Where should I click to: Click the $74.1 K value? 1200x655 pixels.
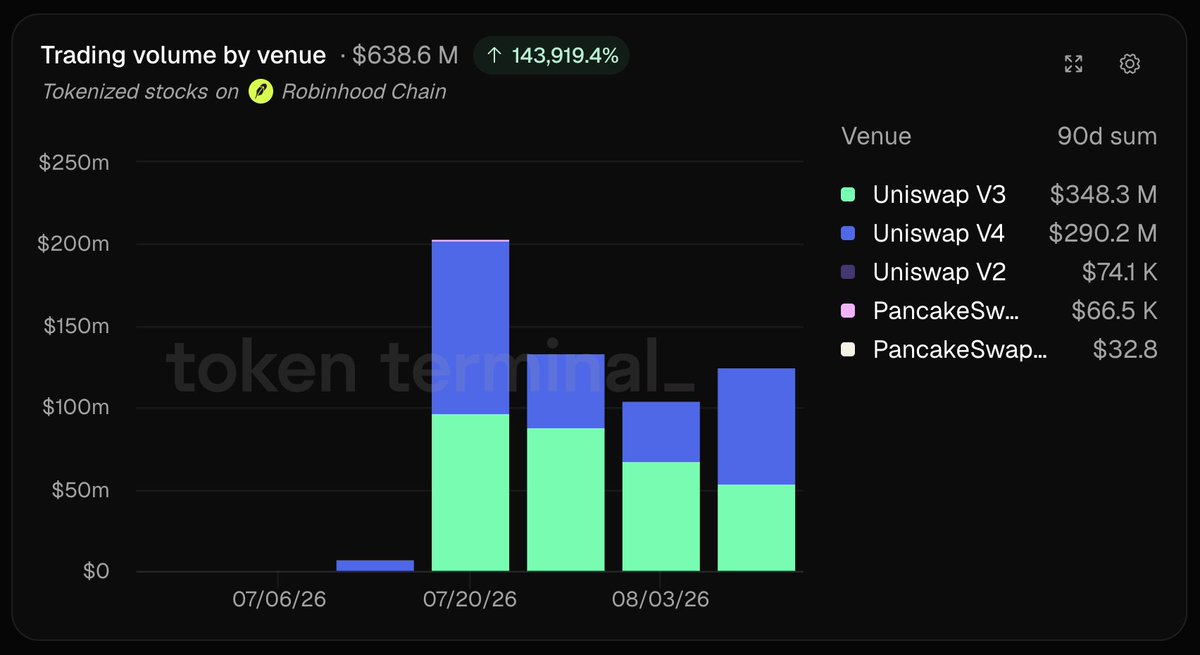pyautogui.click(x=1119, y=272)
